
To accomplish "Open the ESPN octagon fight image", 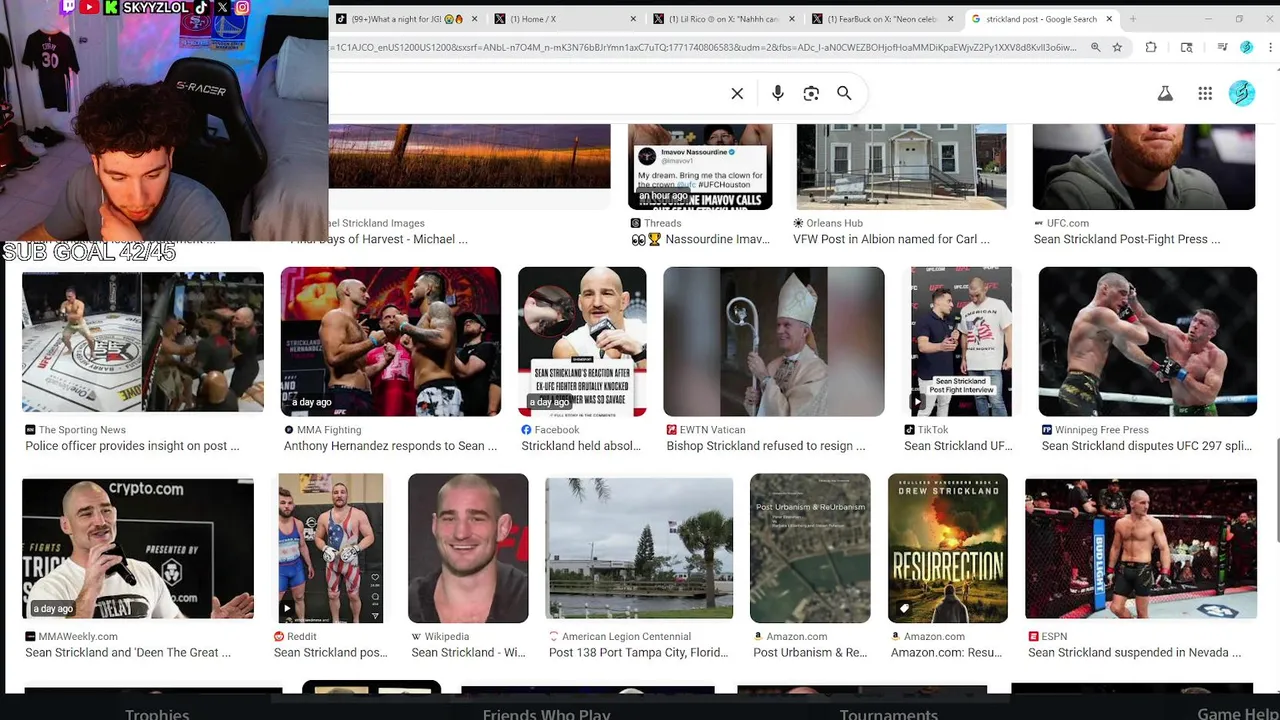I will point(1141,549).
